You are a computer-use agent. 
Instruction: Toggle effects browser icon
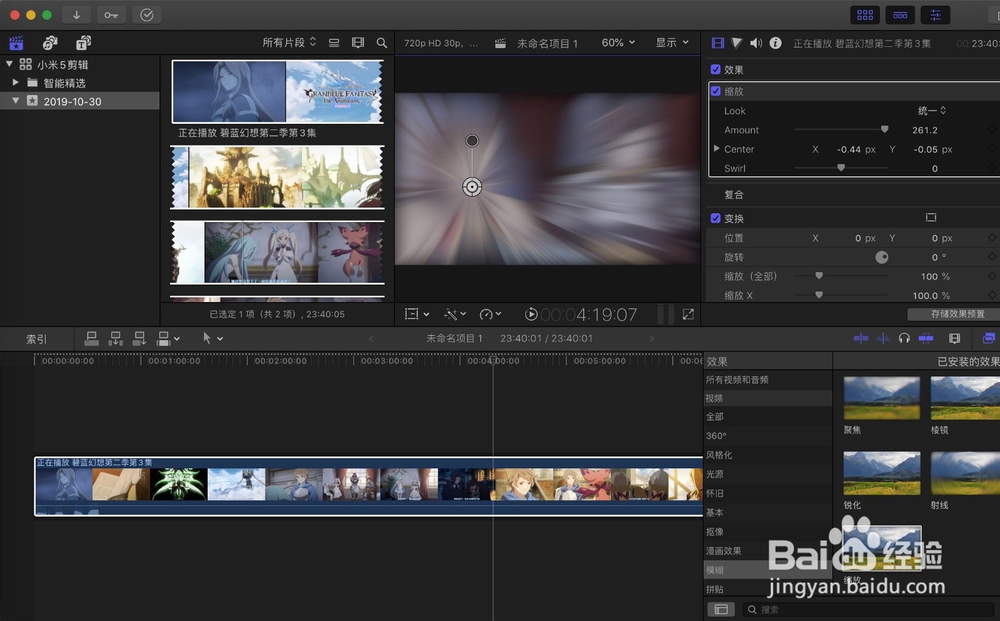(989, 338)
